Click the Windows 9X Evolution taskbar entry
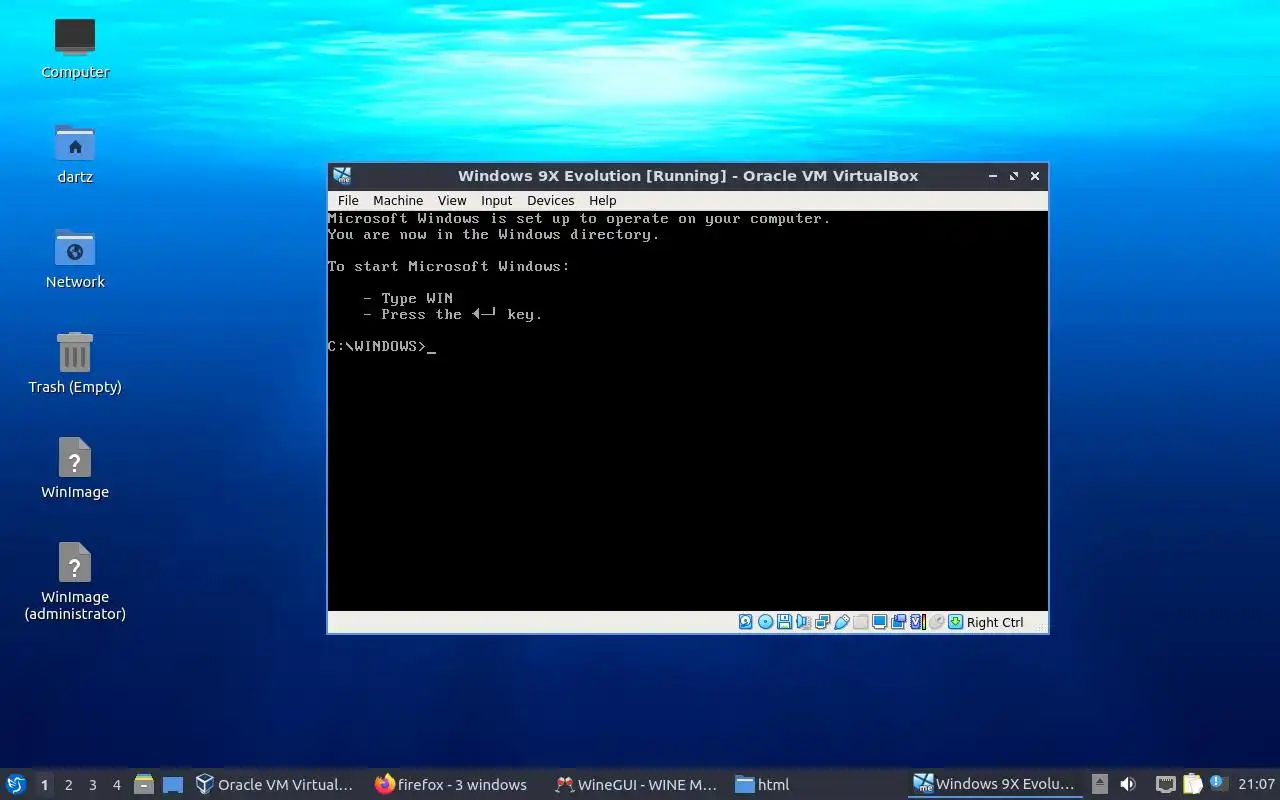This screenshot has width=1280, height=800. click(994, 784)
